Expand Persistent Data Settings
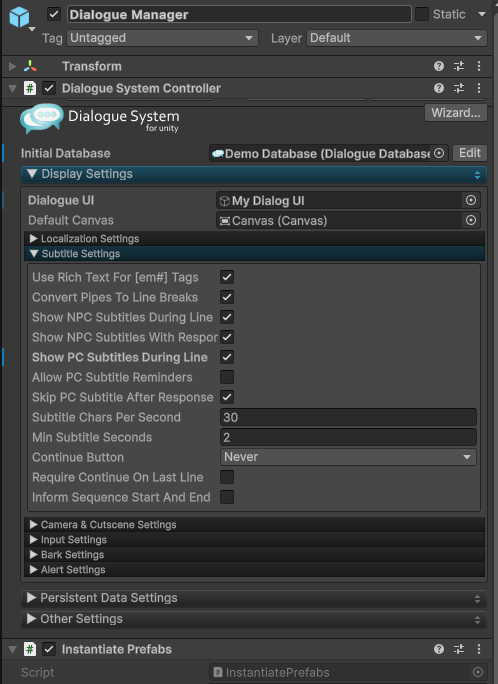 (x=31, y=598)
